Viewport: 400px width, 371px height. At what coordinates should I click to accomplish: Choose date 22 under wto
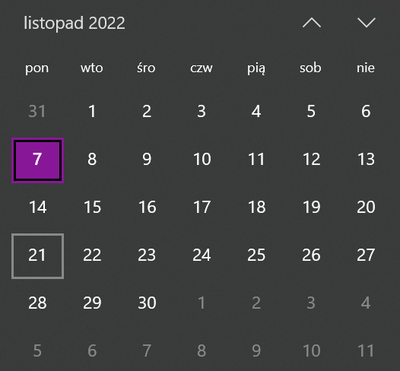click(92, 255)
